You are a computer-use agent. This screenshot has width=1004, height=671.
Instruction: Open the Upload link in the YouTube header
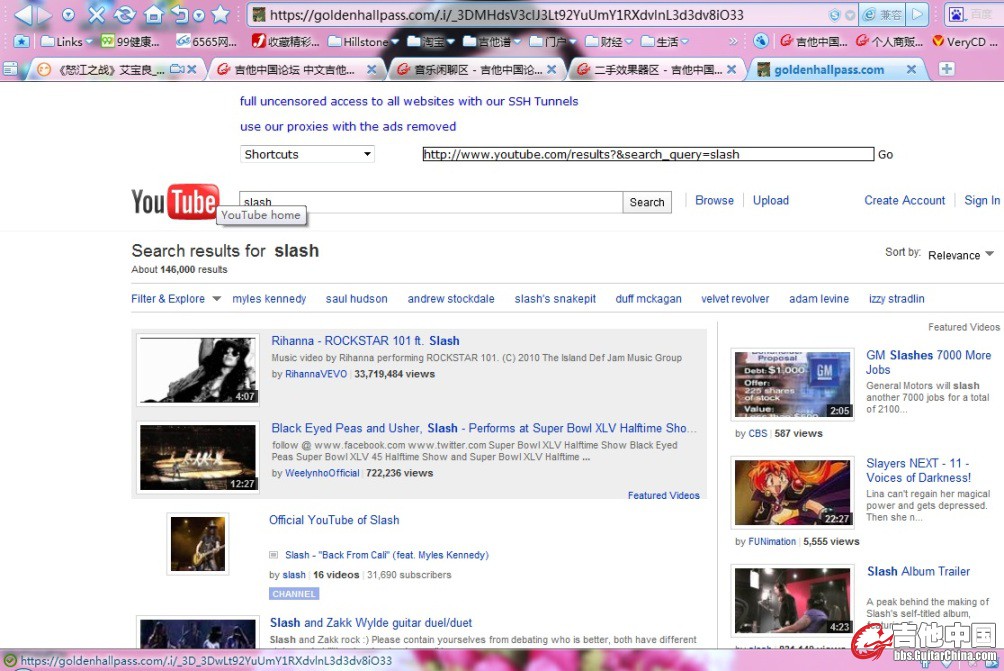pyautogui.click(x=771, y=200)
